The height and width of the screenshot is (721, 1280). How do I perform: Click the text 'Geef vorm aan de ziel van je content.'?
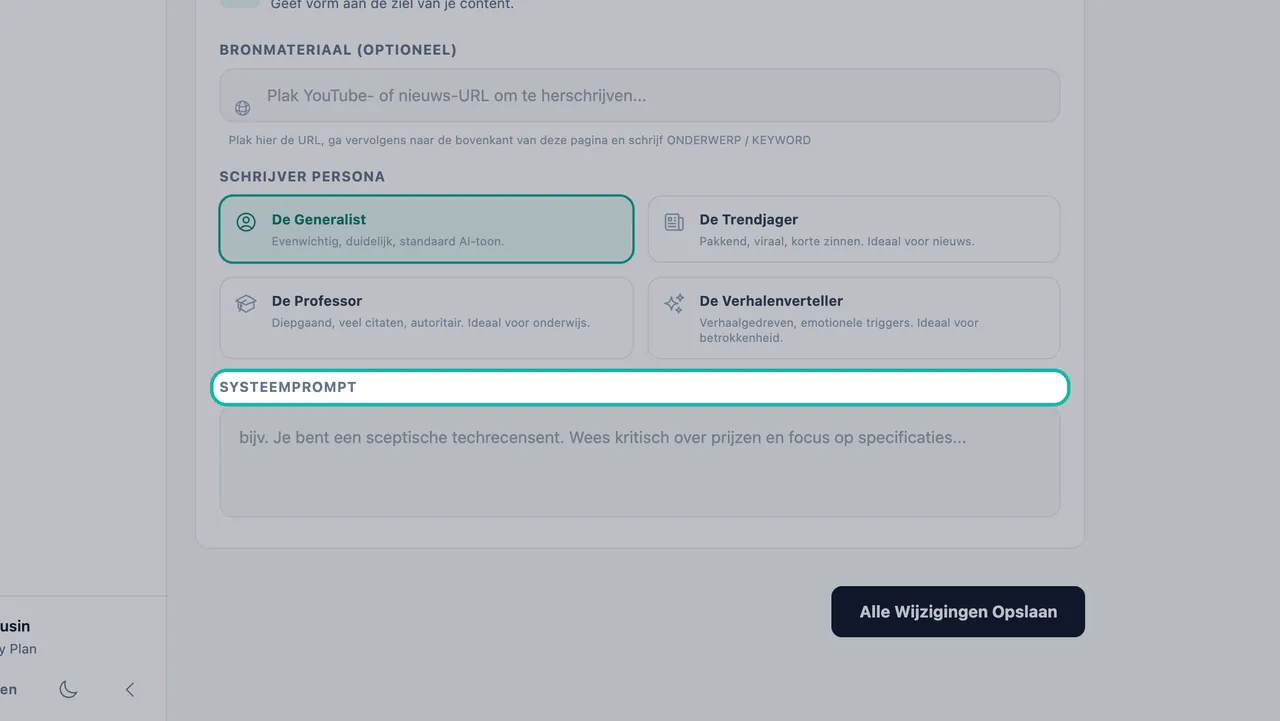click(x=392, y=5)
